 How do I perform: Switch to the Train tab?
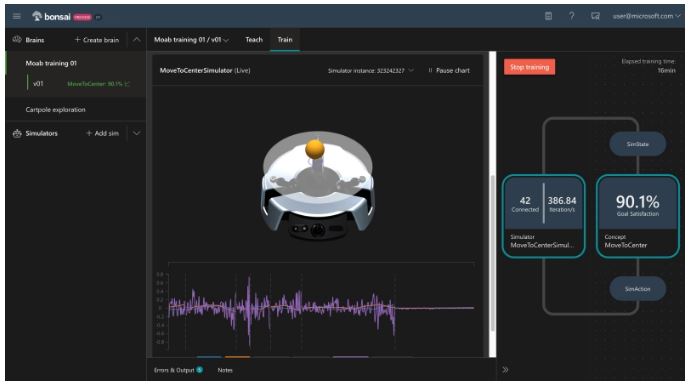[x=285, y=40]
